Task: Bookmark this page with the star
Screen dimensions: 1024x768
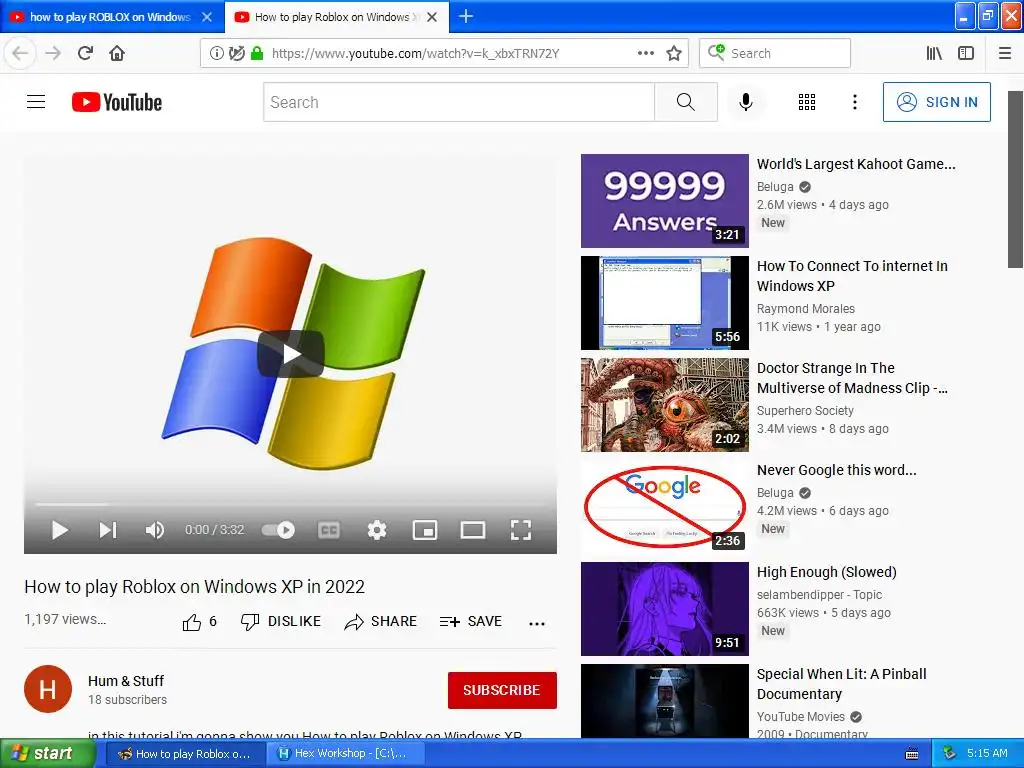Action: [674, 54]
